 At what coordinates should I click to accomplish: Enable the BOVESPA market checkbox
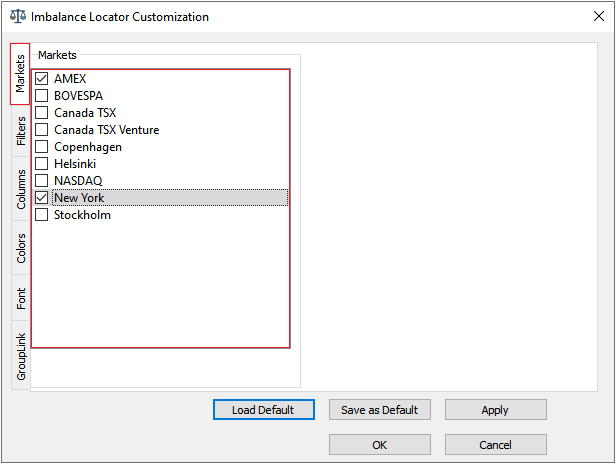tap(42, 96)
